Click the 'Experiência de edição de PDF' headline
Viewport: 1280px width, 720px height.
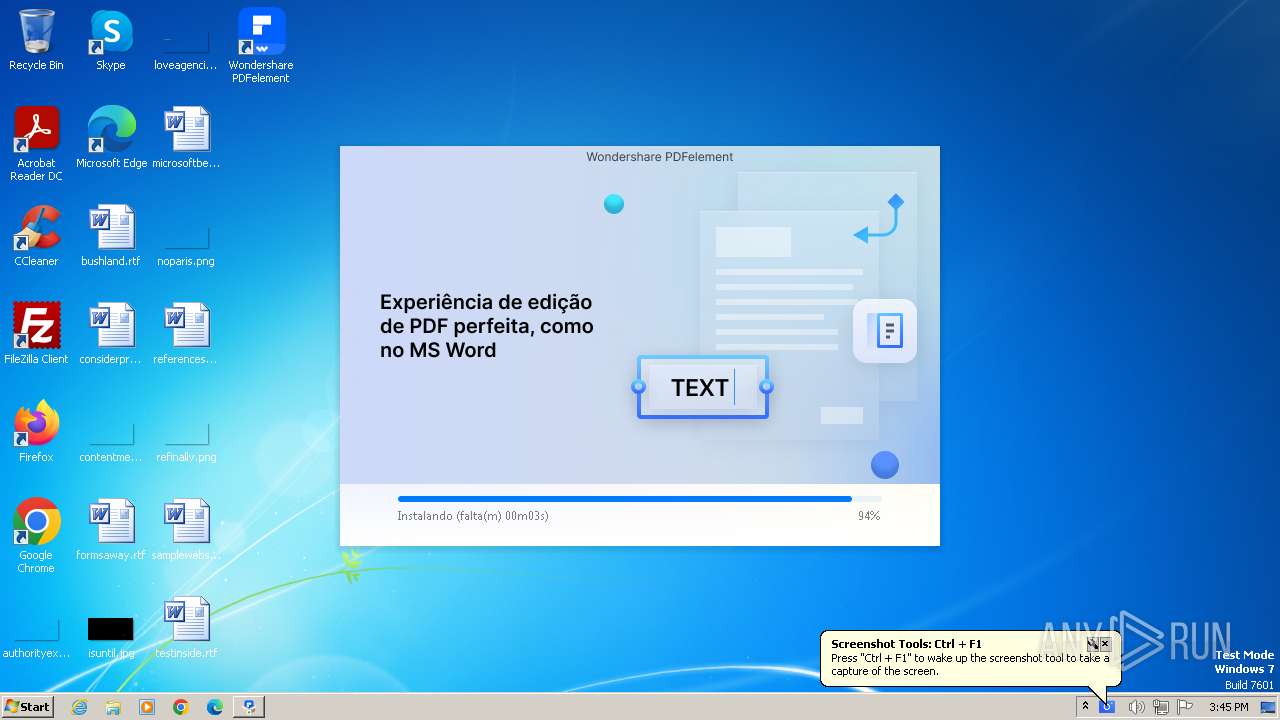[487, 326]
